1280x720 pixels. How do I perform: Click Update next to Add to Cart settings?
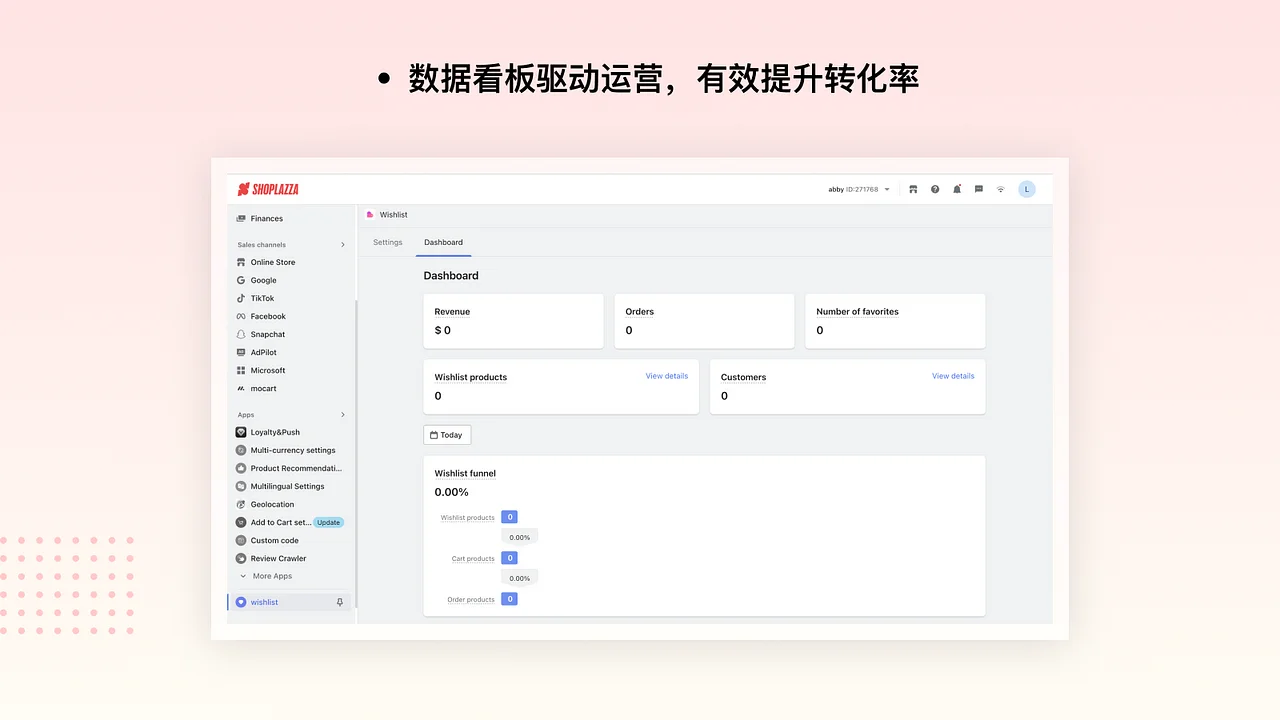point(328,522)
